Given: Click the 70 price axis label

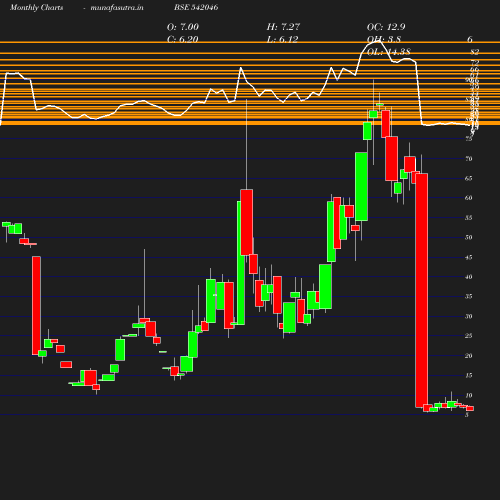Looking at the screenshot, I should pyautogui.click(x=469, y=159).
